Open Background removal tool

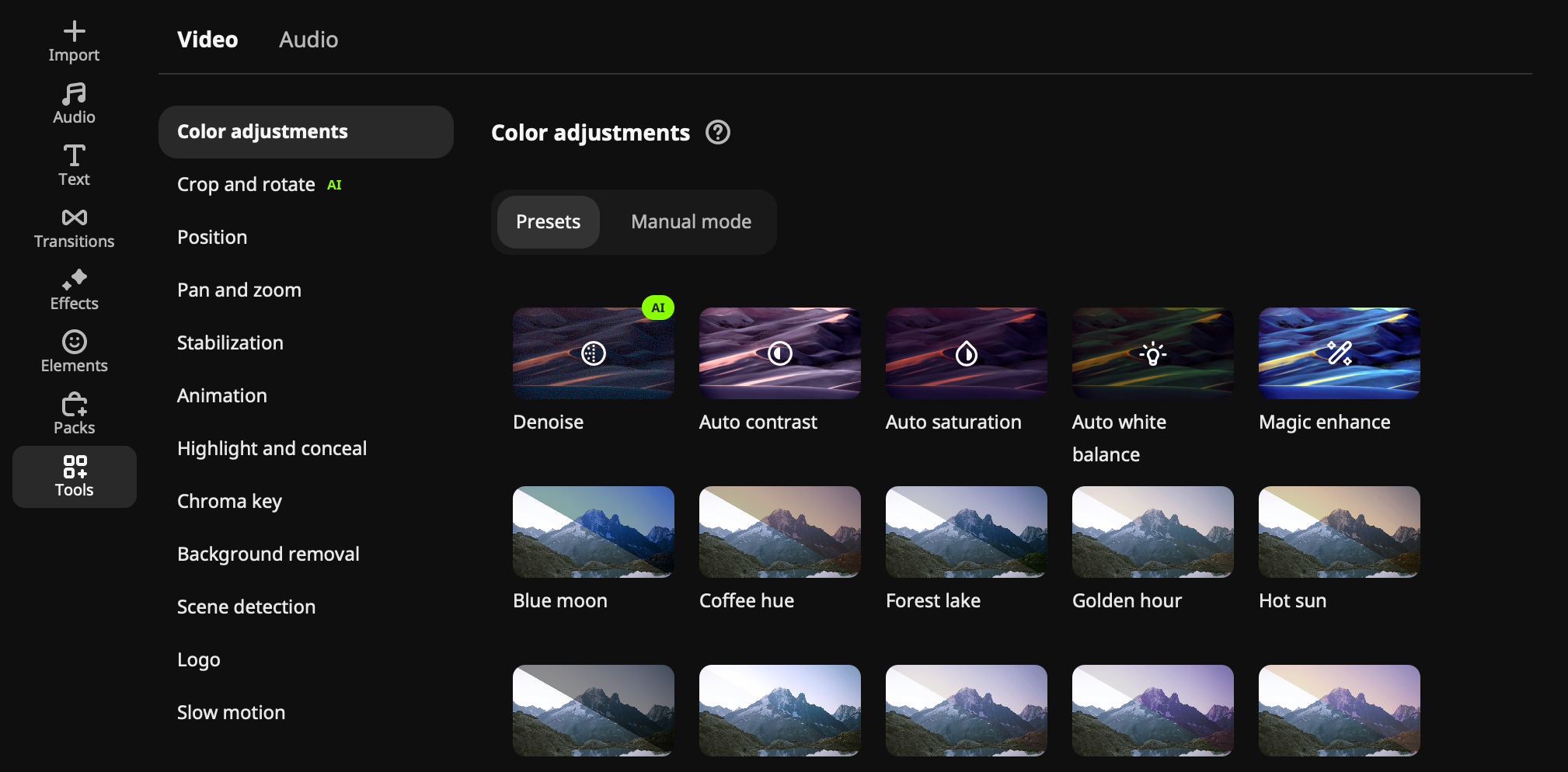coord(306,555)
